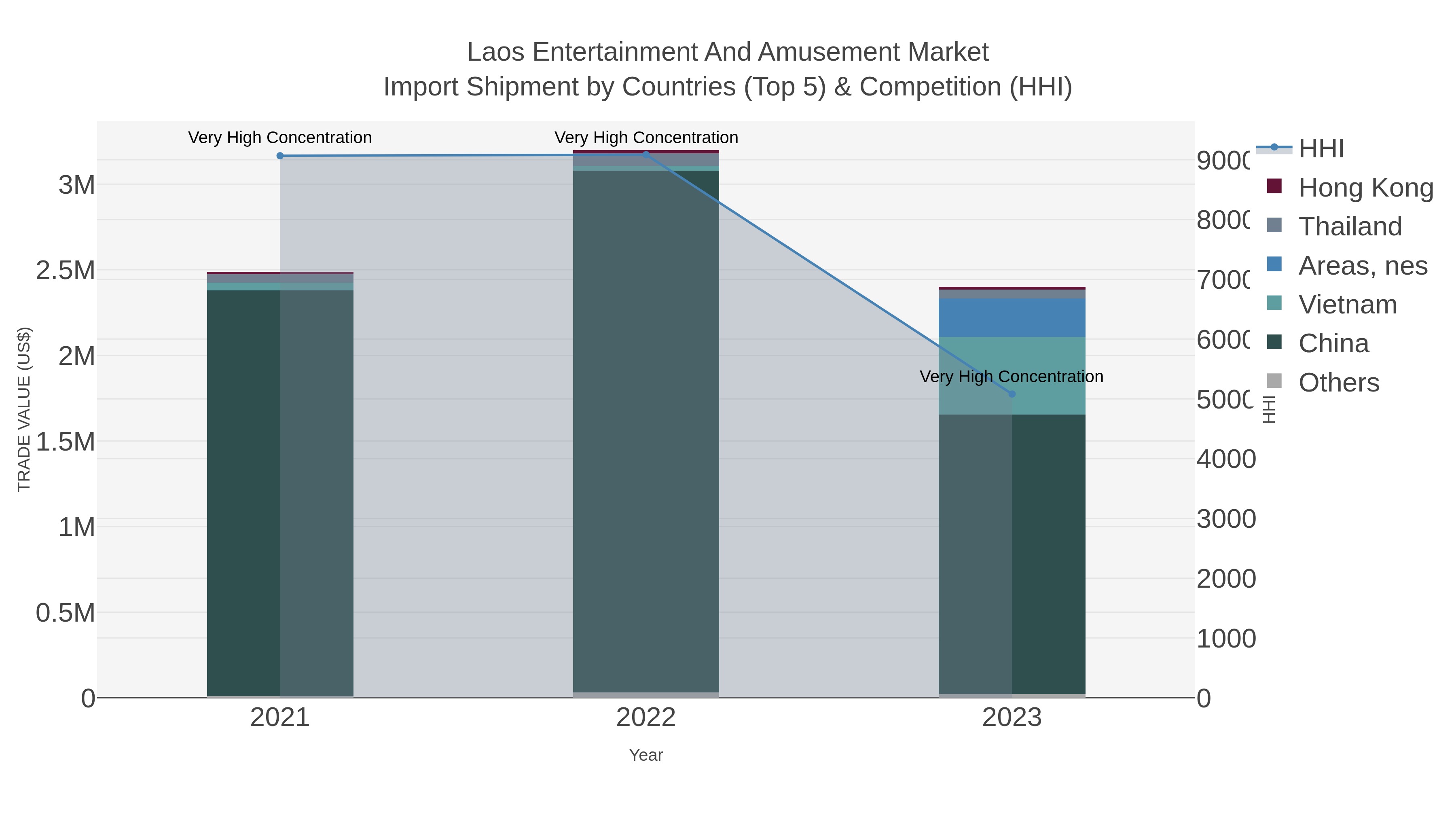Image resolution: width=1456 pixels, height=819 pixels.
Task: Toggle the Others legend entry
Action: pyautogui.click(x=1323, y=383)
